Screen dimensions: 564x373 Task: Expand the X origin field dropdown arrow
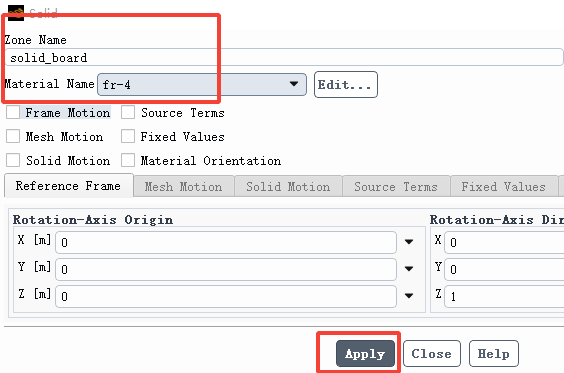pyautogui.click(x=409, y=242)
